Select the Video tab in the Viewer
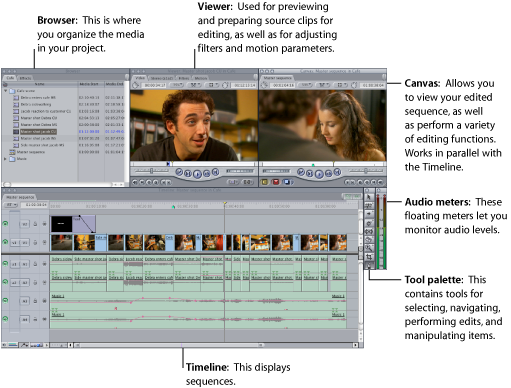This screenshot has height=388, width=511. point(140,78)
